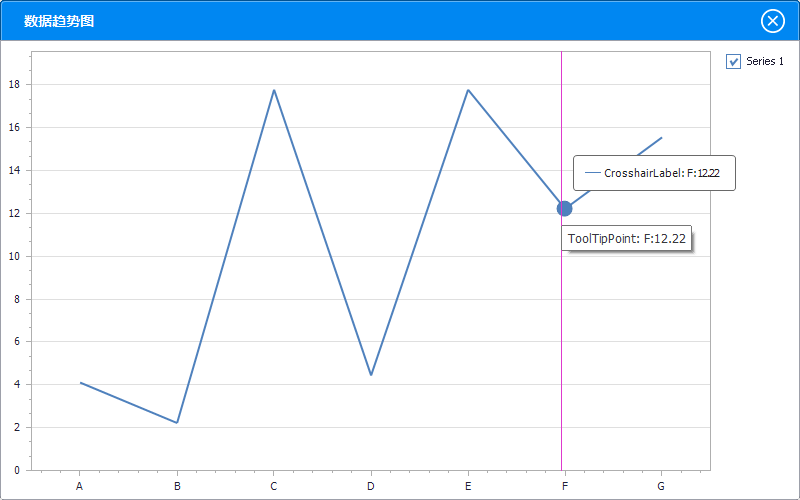Select x-axis label B
The image size is (800, 500).
coord(177,486)
